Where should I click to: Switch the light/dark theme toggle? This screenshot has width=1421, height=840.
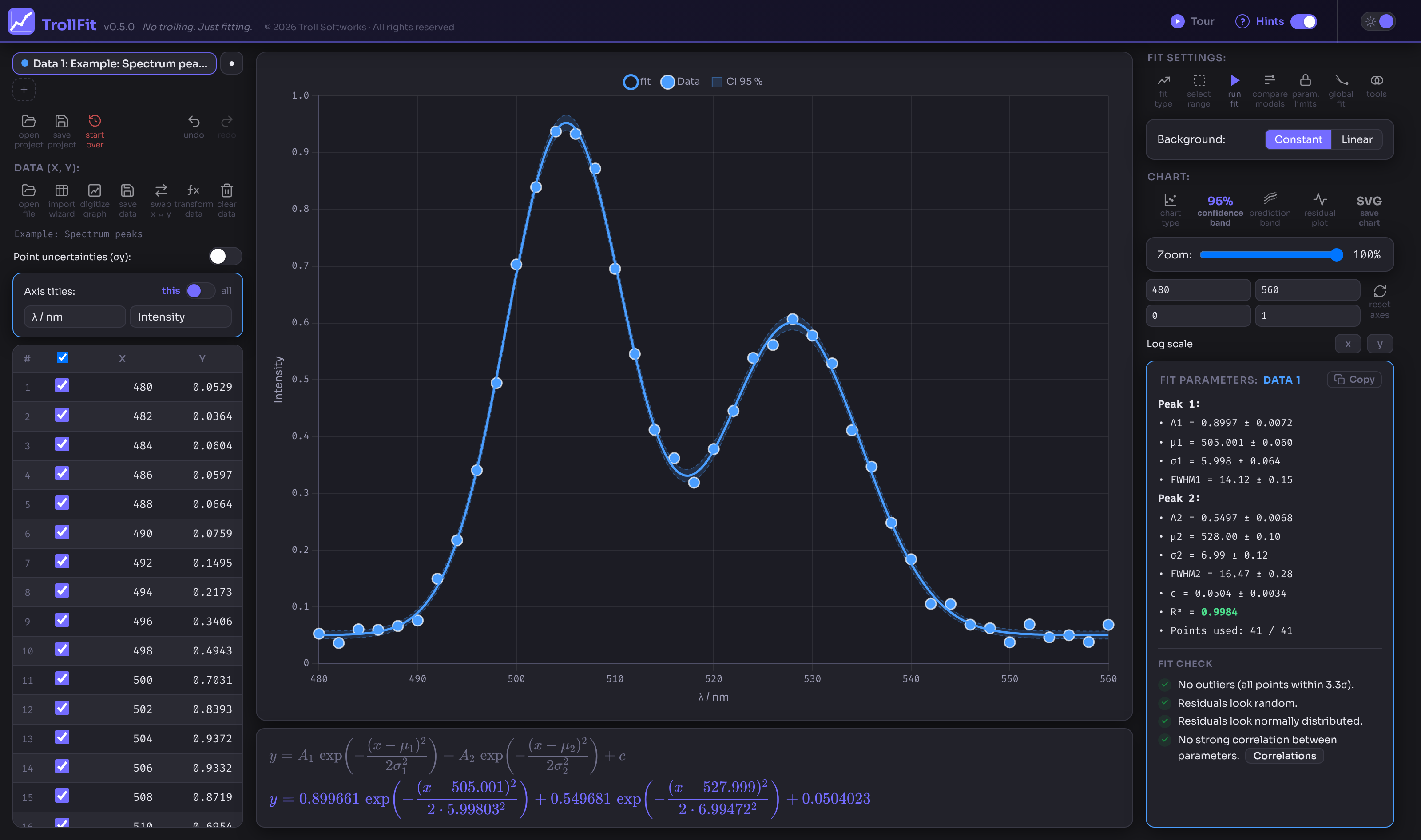pyautogui.click(x=1378, y=21)
